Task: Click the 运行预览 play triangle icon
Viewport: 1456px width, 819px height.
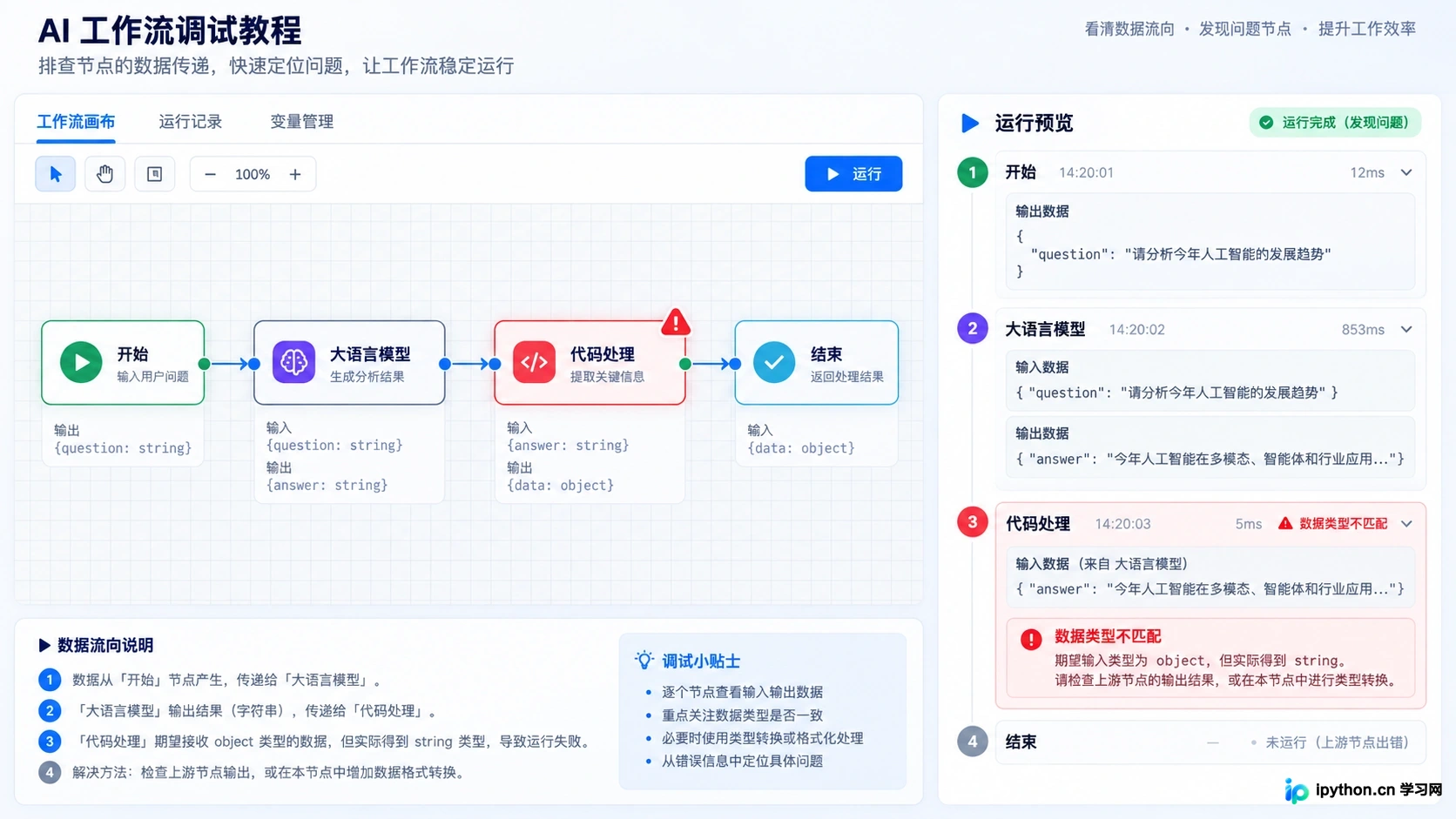Action: pyautogui.click(x=970, y=123)
